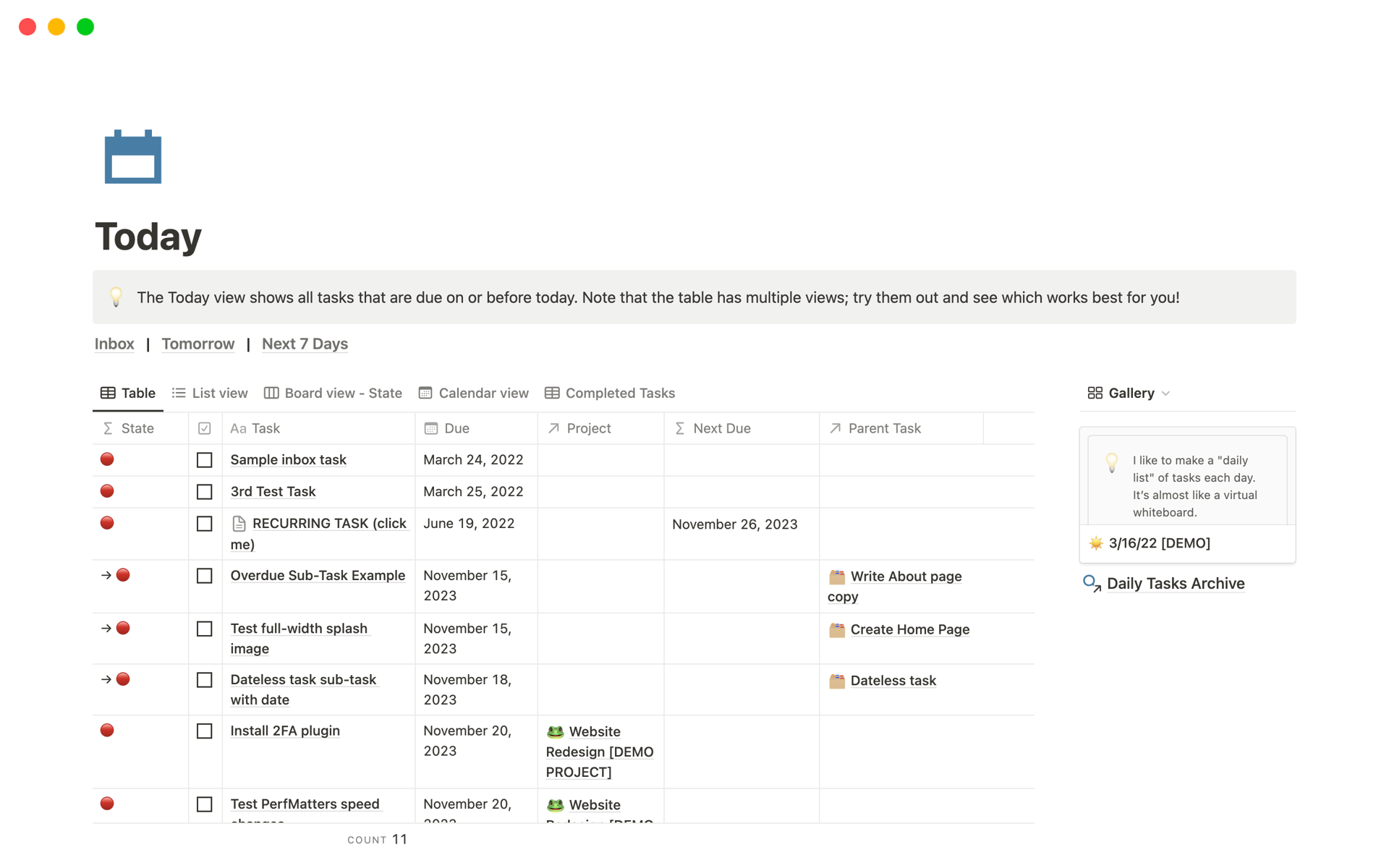This screenshot has width=1389, height=868.
Task: Click the Board view columns icon
Action: pyautogui.click(x=271, y=393)
